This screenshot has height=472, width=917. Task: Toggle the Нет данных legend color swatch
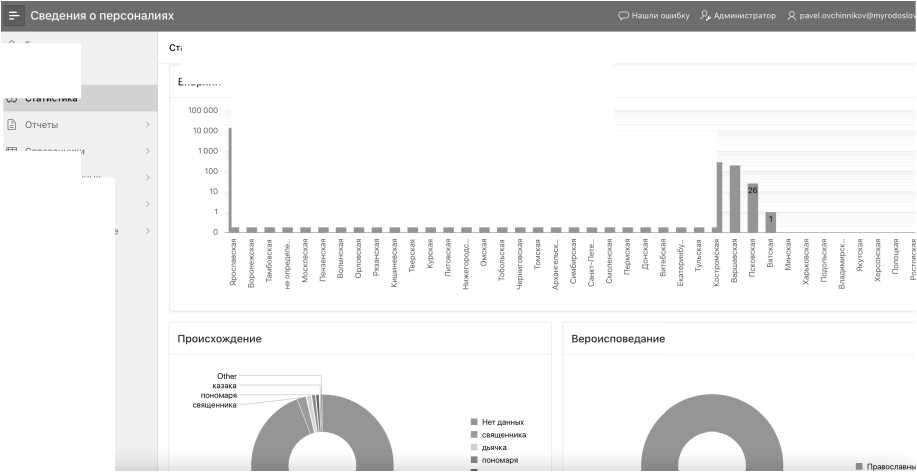[x=474, y=422]
